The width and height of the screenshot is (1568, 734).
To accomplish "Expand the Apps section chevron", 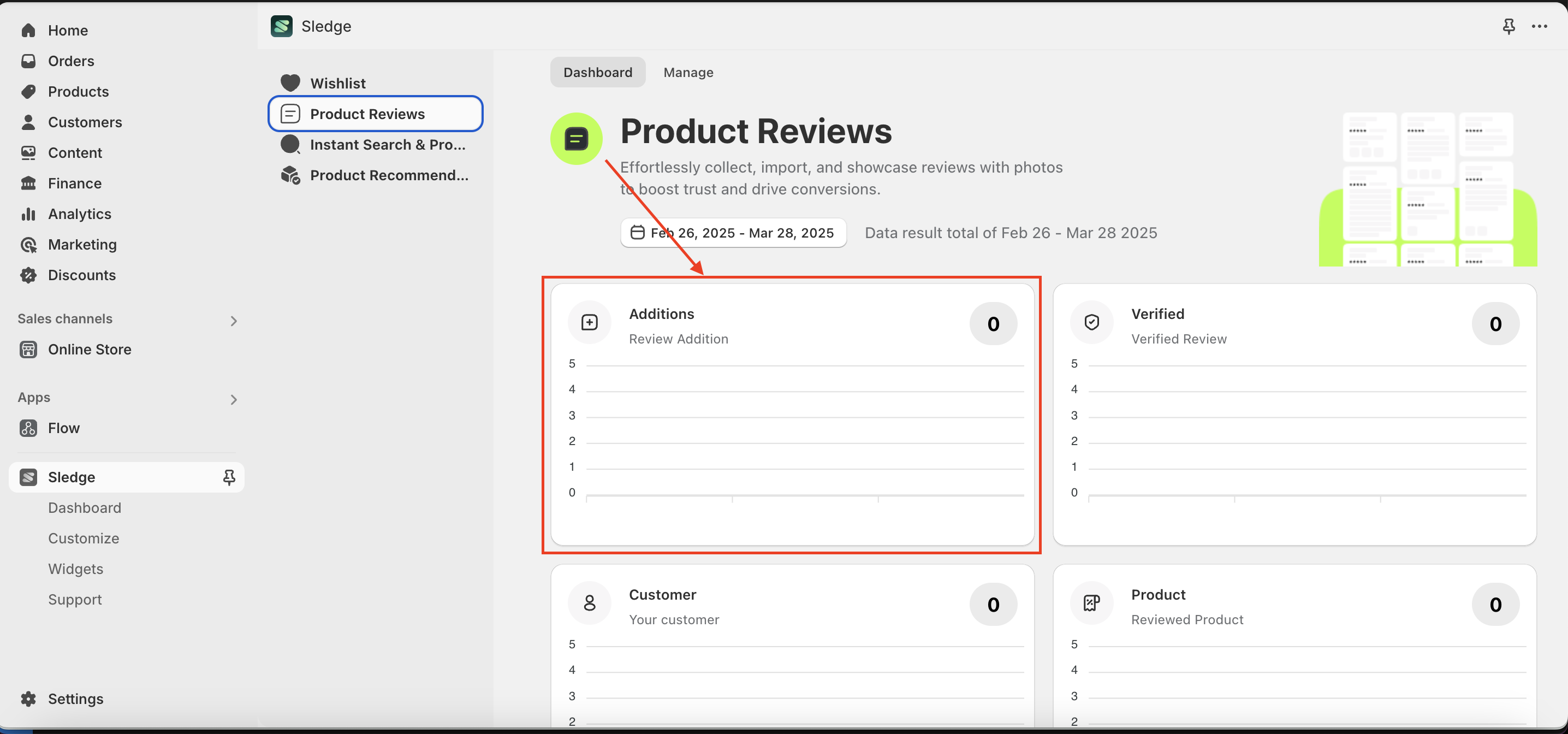I will pos(233,399).
